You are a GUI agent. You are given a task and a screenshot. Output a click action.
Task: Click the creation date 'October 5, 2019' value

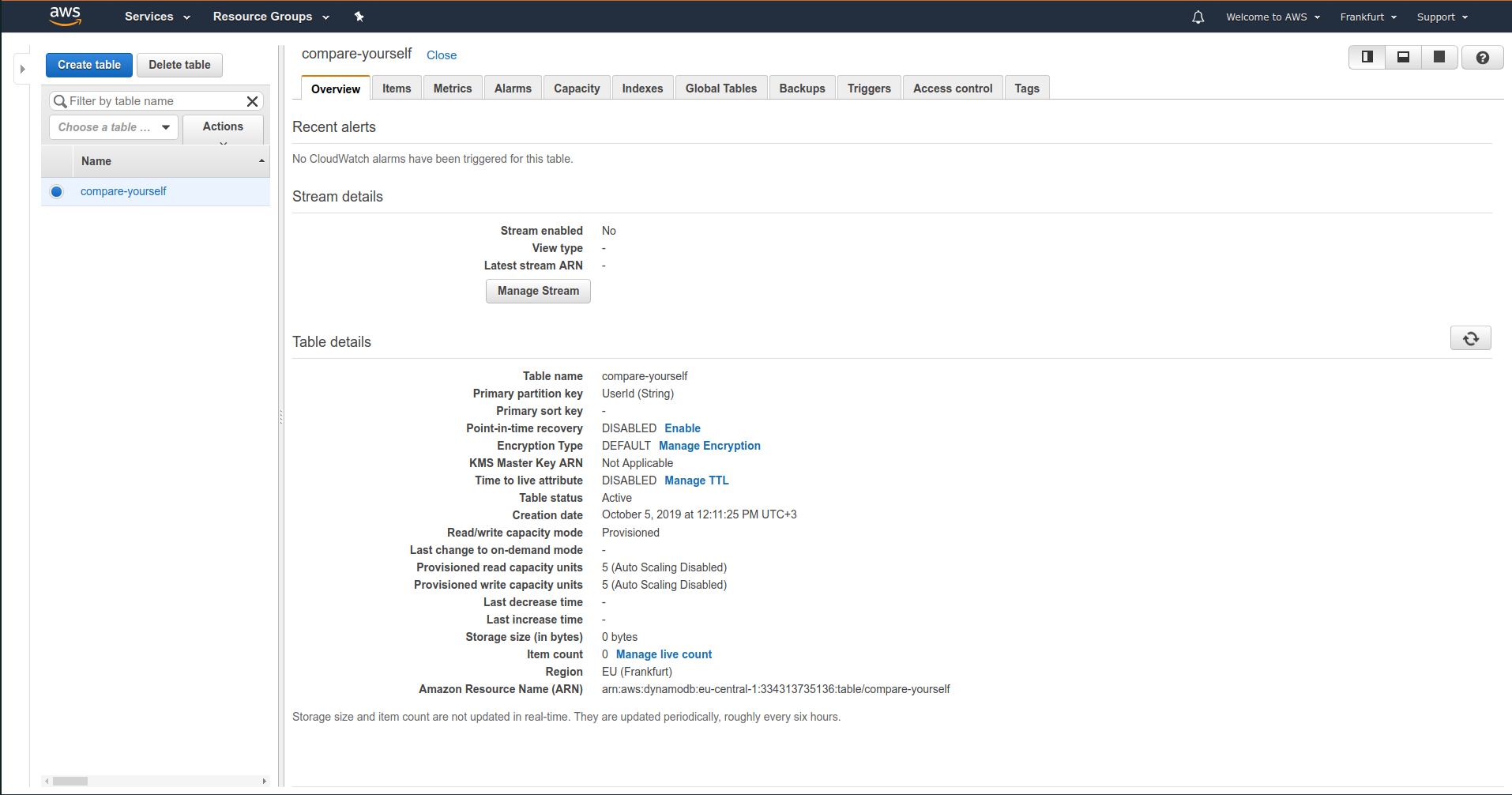click(699, 514)
